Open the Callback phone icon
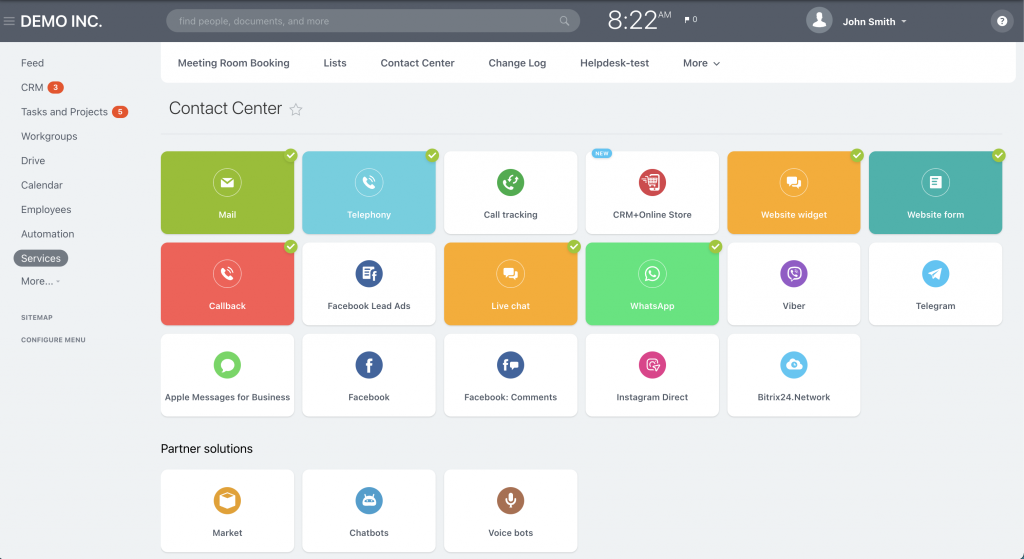1024x559 pixels. pos(227,274)
